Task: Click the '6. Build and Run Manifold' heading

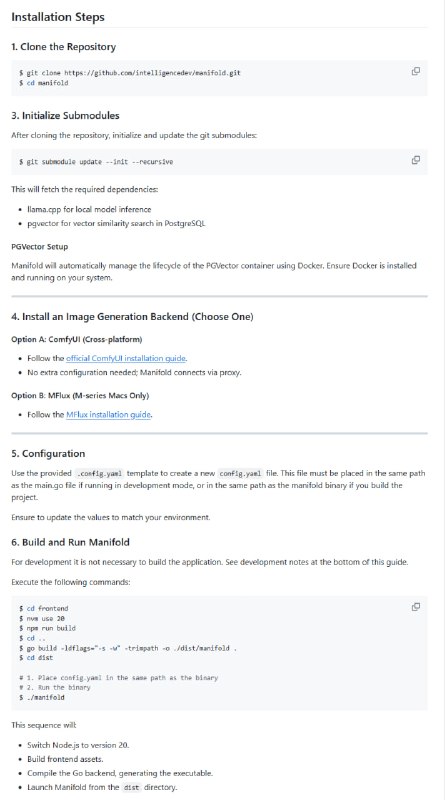Action: pyautogui.click(x=70, y=542)
